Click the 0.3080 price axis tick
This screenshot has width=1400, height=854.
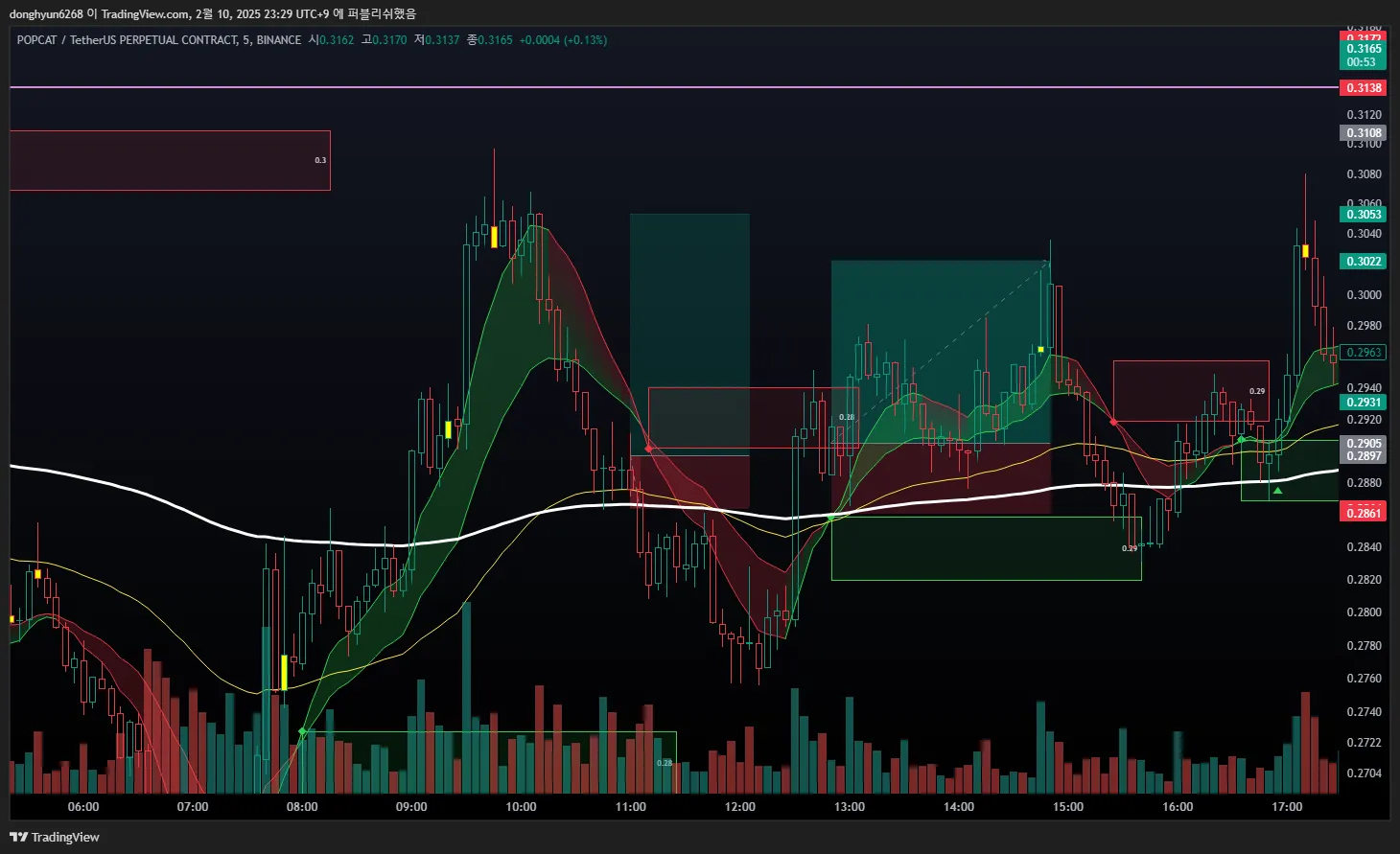pos(1364,174)
